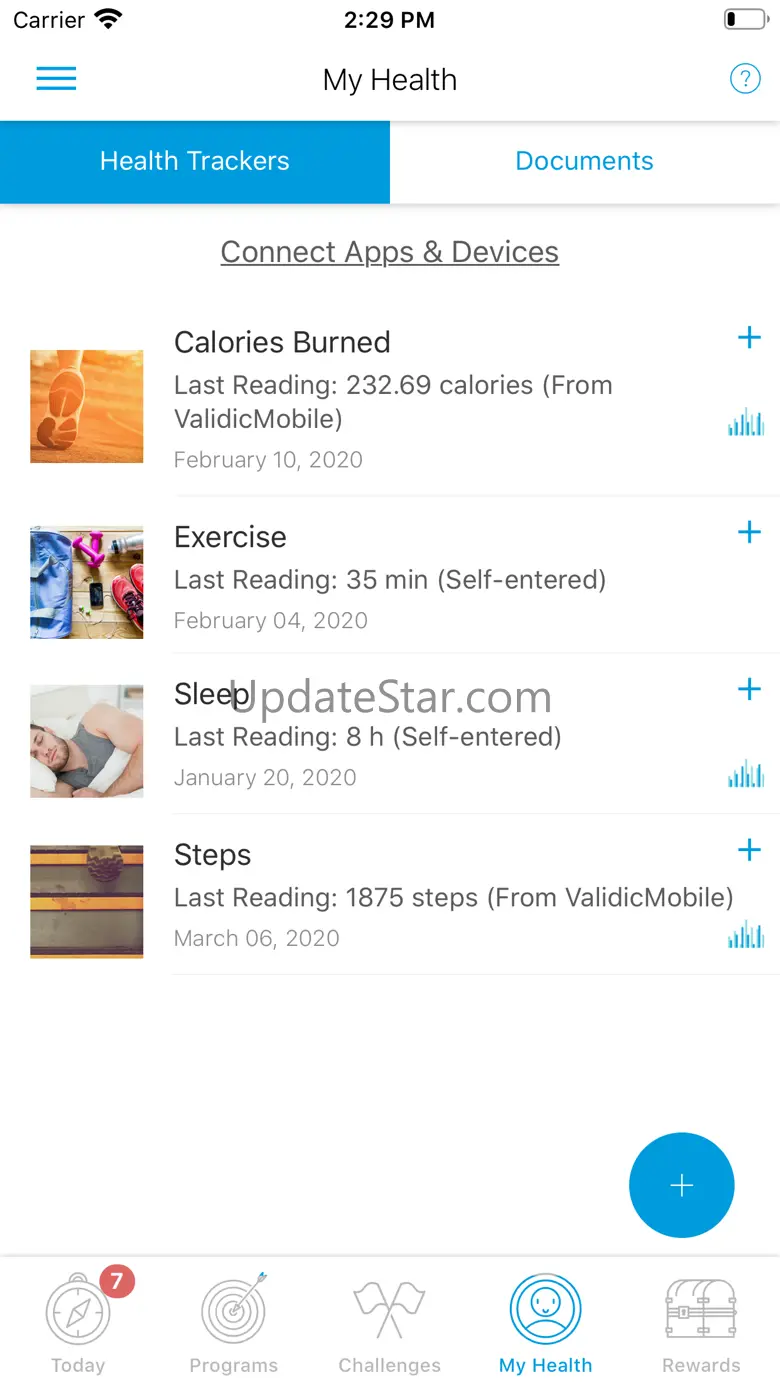The width and height of the screenshot is (780, 1387).
Task: Select the My Health bottom tab
Action: click(546, 1322)
